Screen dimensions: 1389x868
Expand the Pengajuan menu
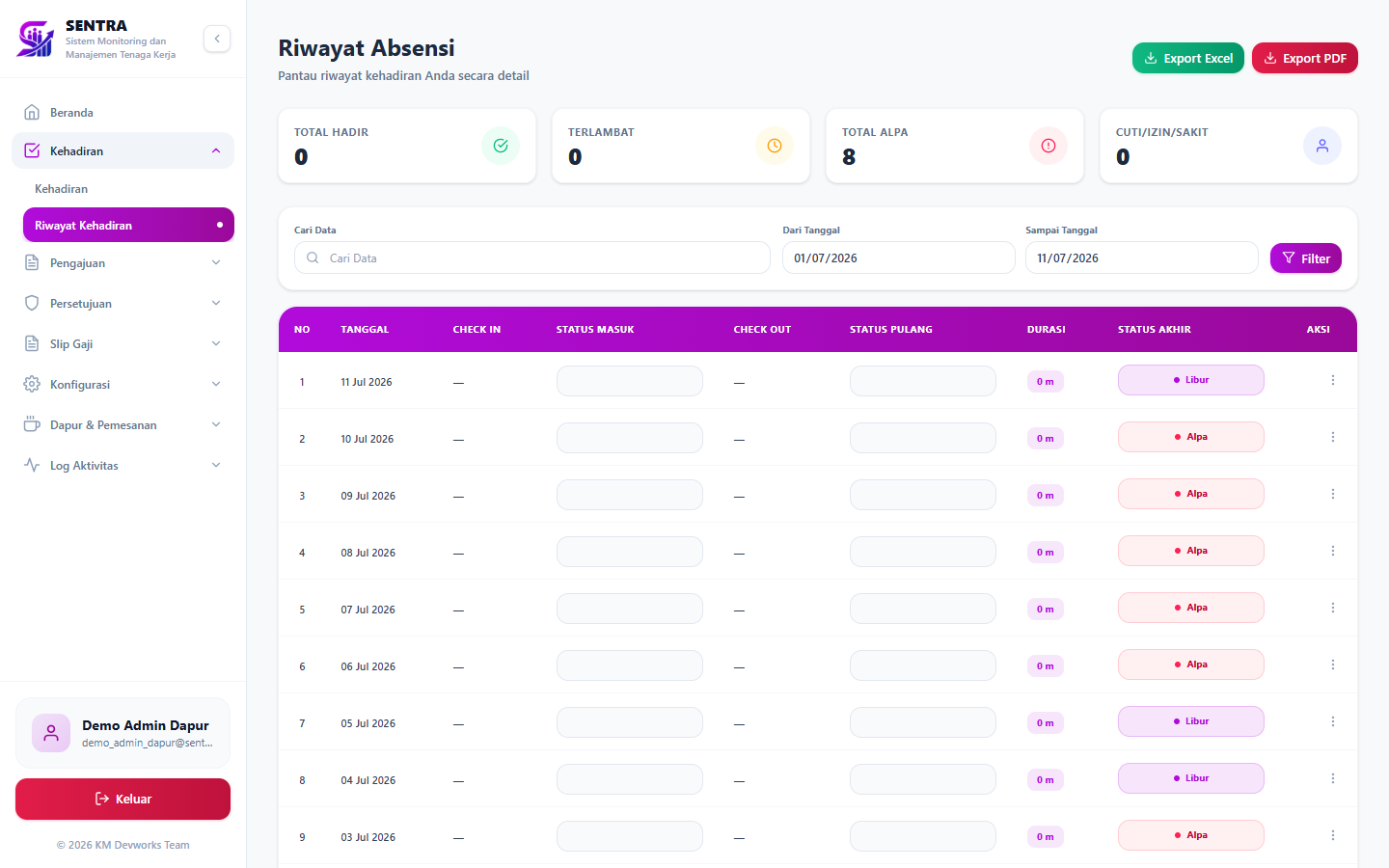pos(123,262)
